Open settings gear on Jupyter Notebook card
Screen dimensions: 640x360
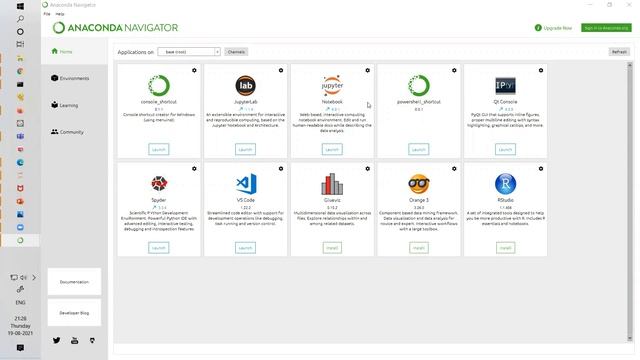367,70
